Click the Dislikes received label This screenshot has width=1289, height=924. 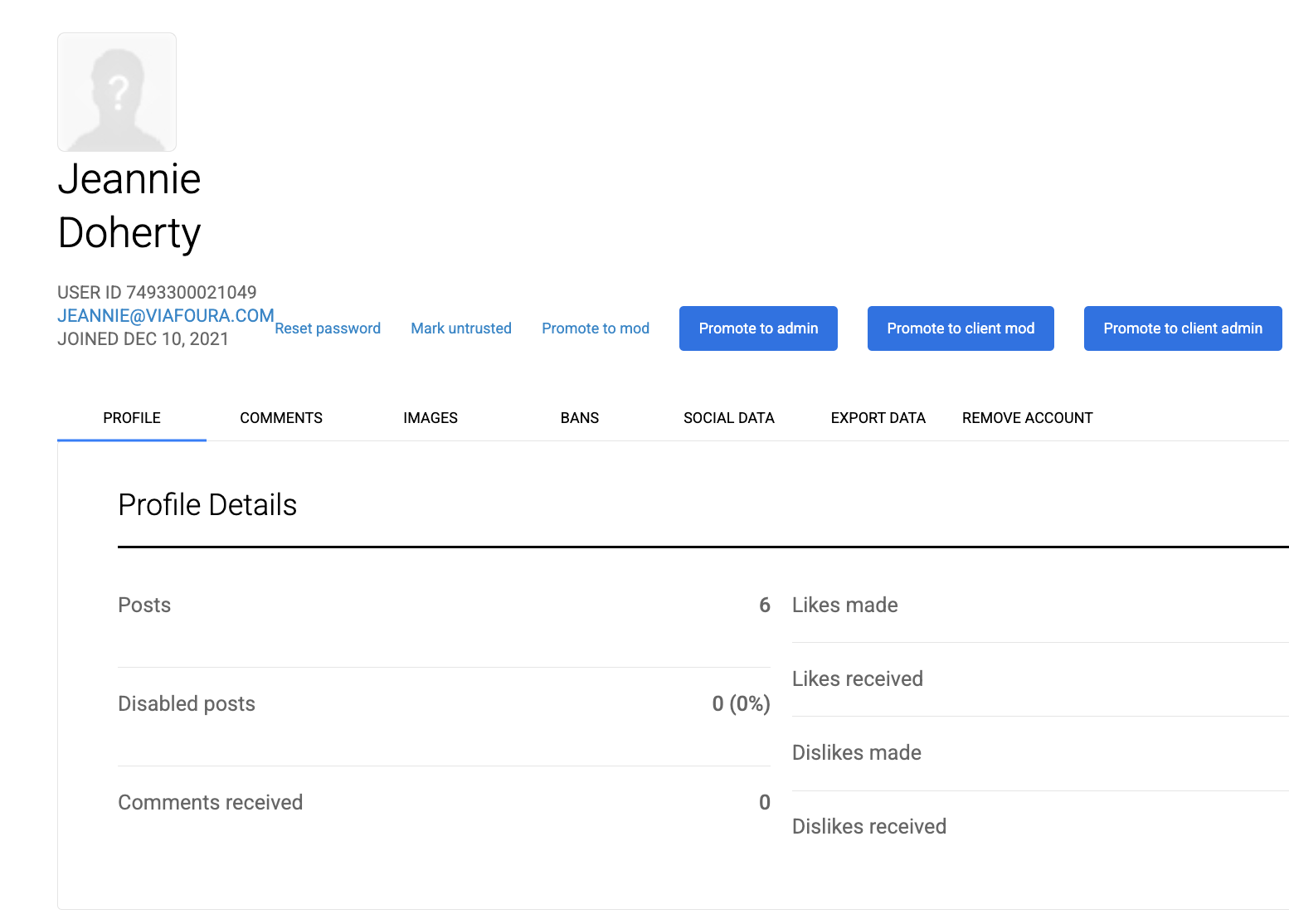pyautogui.click(x=869, y=827)
